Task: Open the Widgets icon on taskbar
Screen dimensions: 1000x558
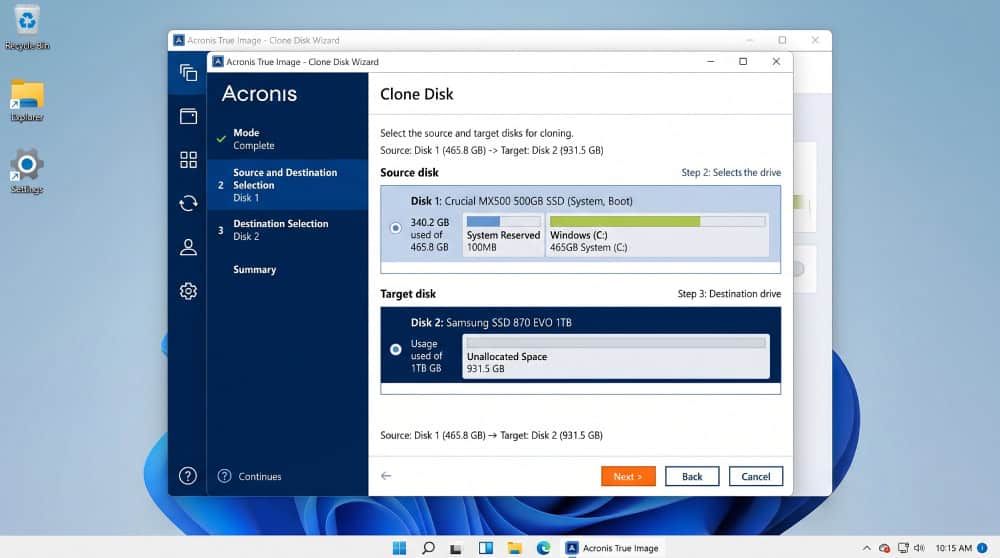Action: coord(486,548)
